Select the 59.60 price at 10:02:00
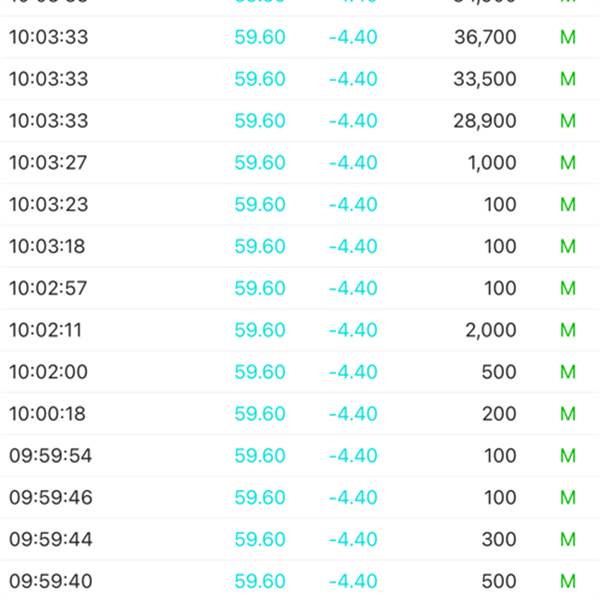 point(260,372)
